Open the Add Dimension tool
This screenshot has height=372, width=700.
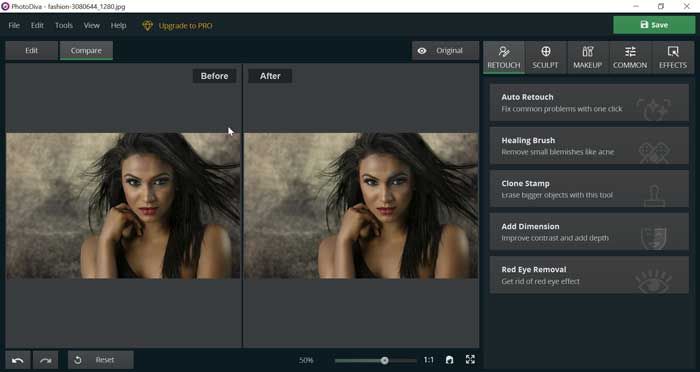pos(589,232)
